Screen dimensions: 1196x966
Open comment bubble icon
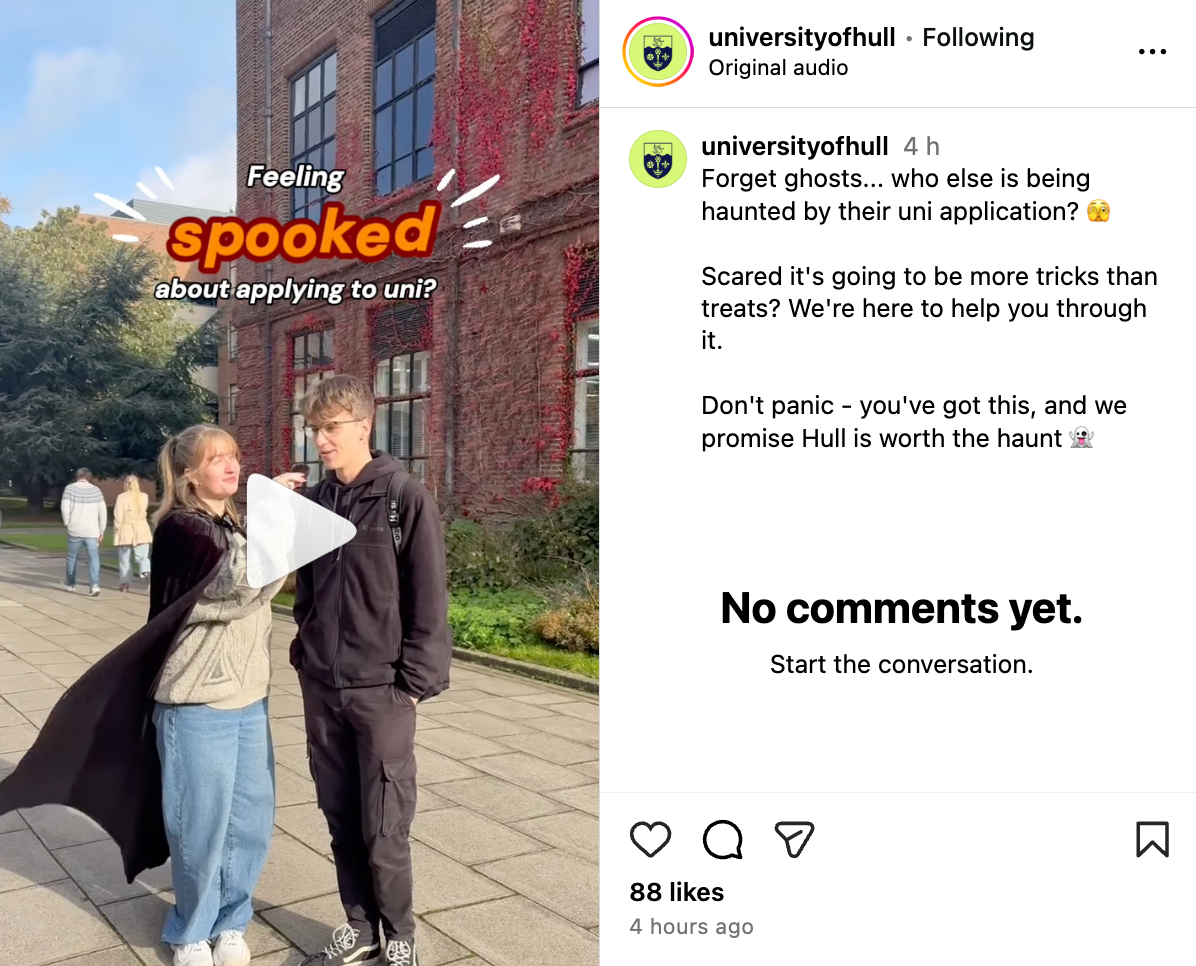(722, 839)
